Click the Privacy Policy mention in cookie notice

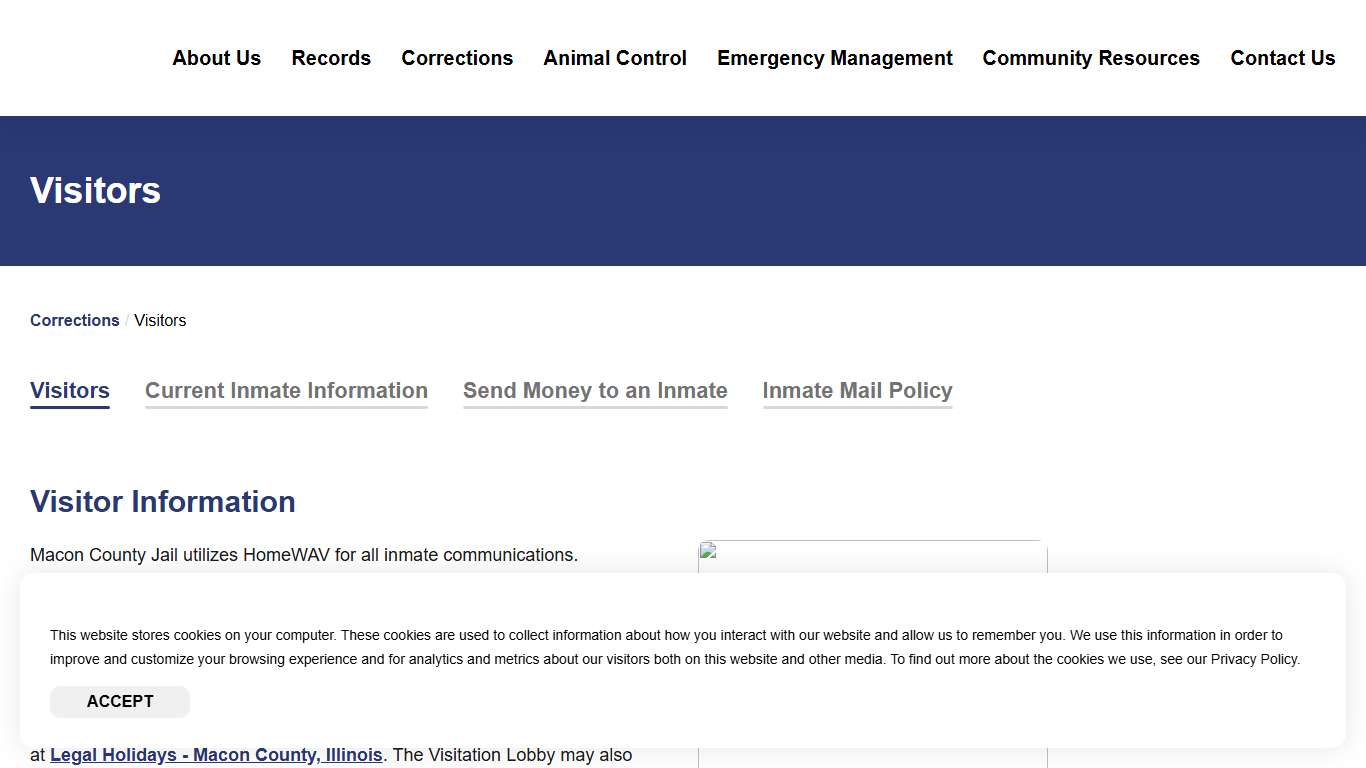[1254, 659]
